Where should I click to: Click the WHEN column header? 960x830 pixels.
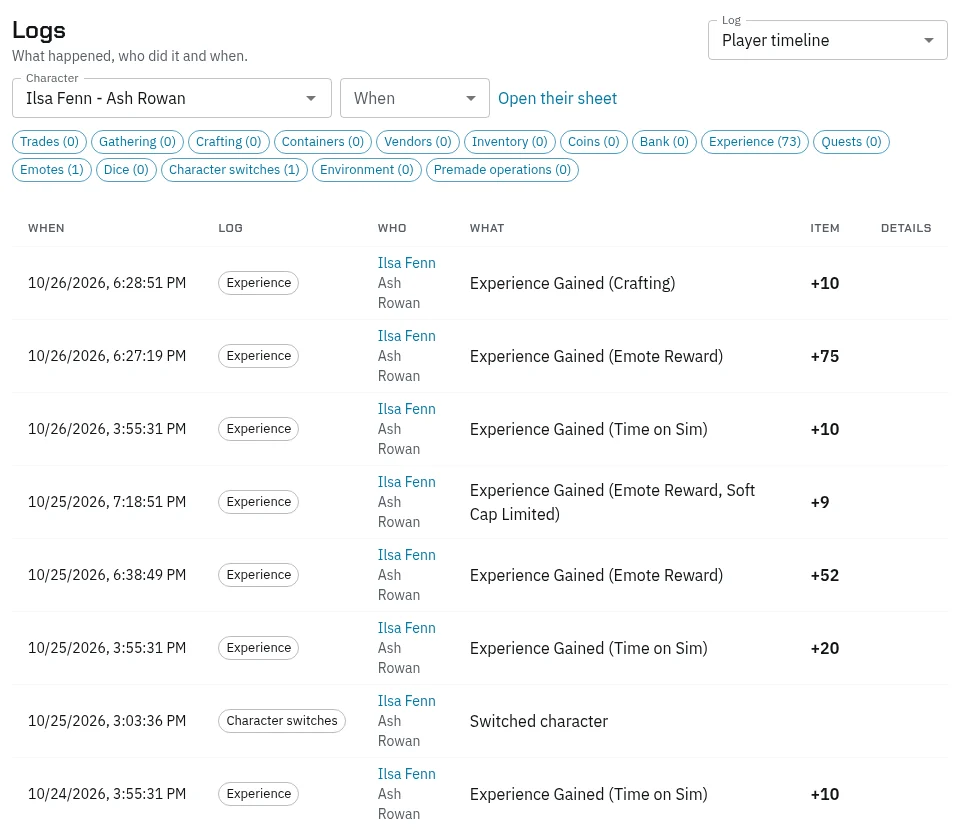pos(46,228)
